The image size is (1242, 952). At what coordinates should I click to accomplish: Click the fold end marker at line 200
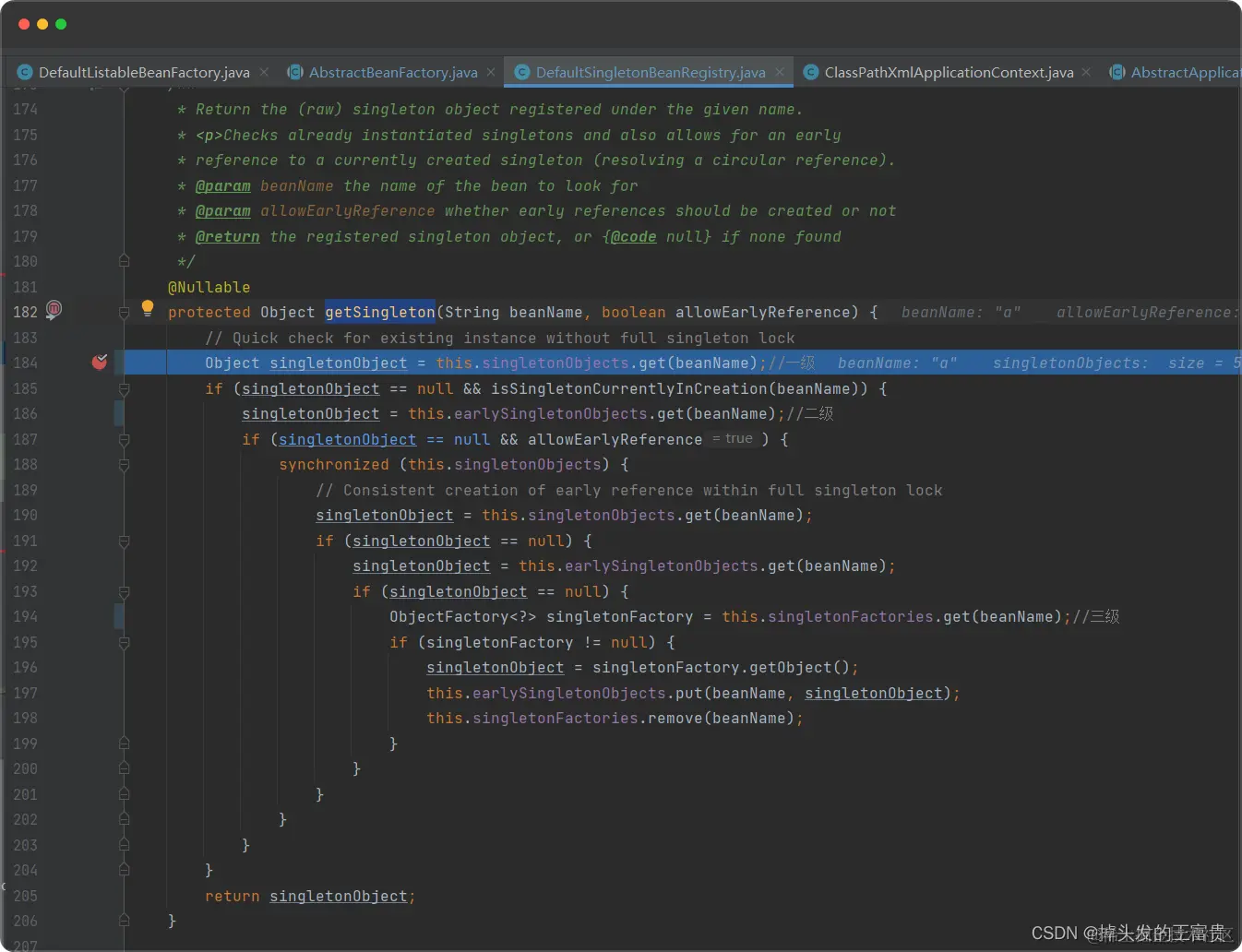tap(124, 768)
